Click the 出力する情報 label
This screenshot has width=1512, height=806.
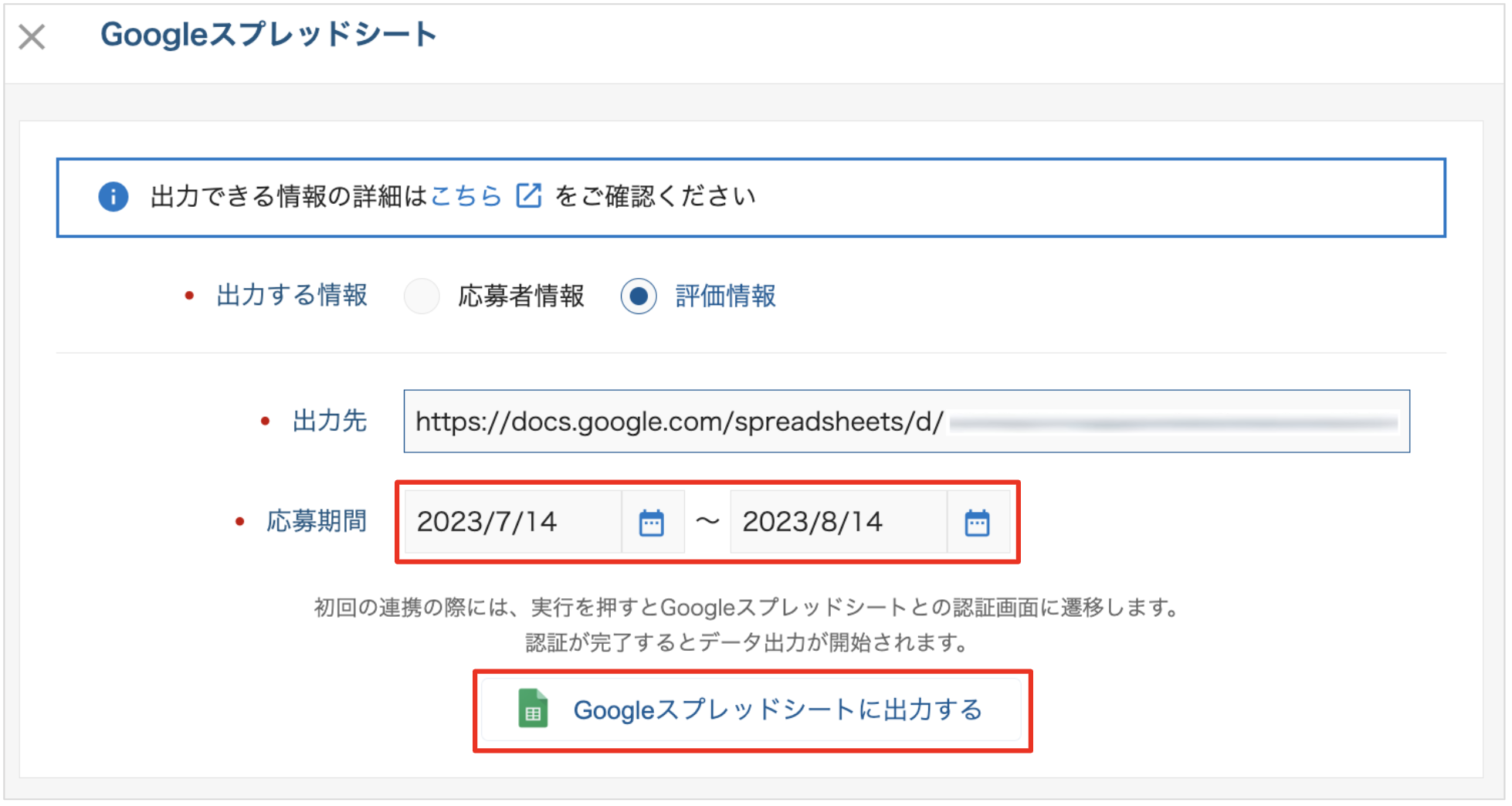pos(292,295)
